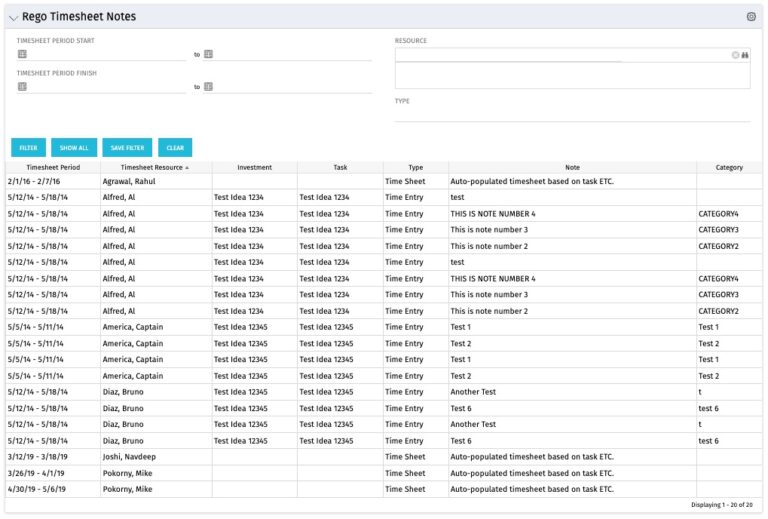Sort by Type column header

tap(415, 167)
